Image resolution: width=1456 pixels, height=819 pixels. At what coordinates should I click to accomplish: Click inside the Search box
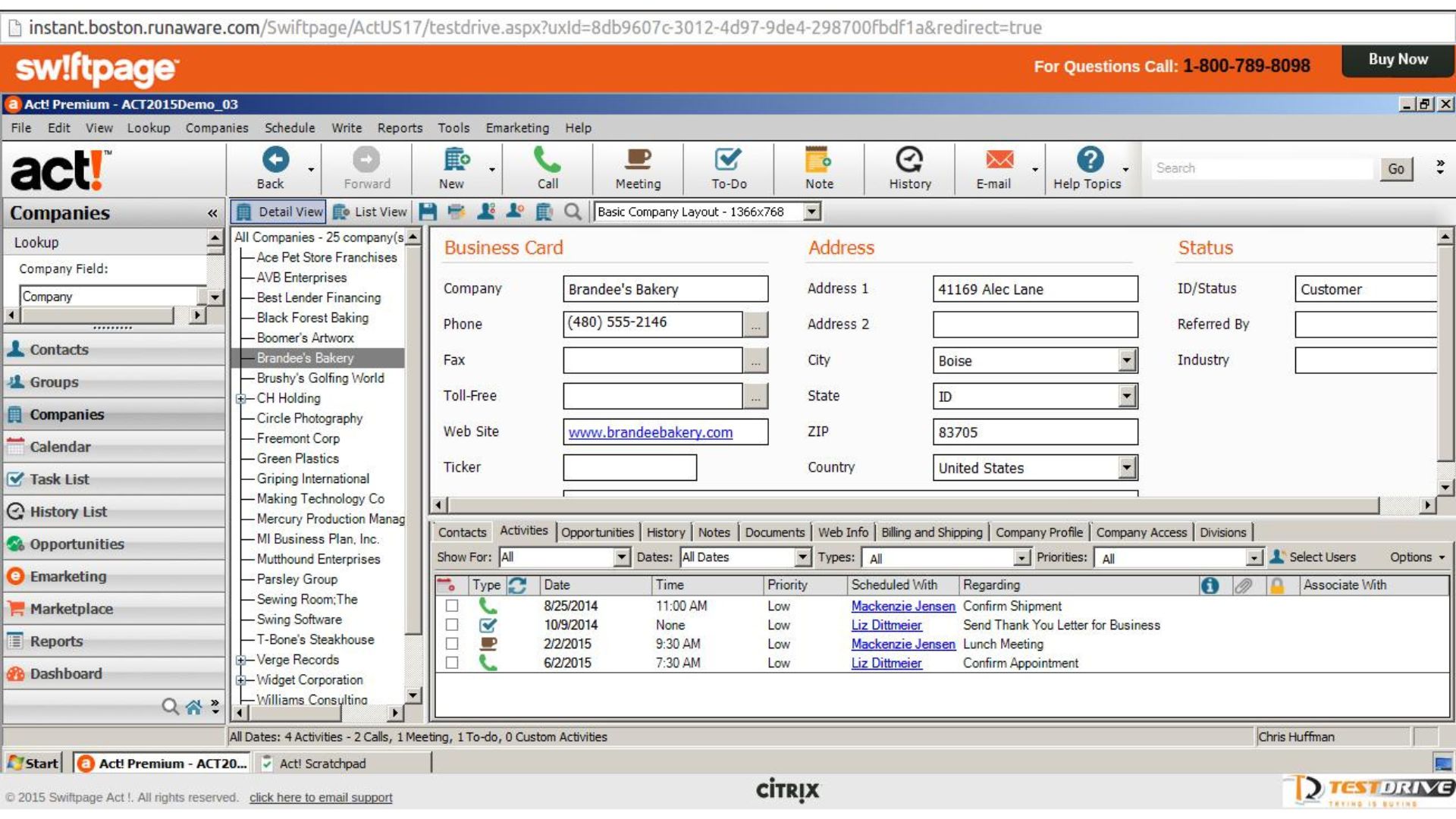(x=1261, y=168)
